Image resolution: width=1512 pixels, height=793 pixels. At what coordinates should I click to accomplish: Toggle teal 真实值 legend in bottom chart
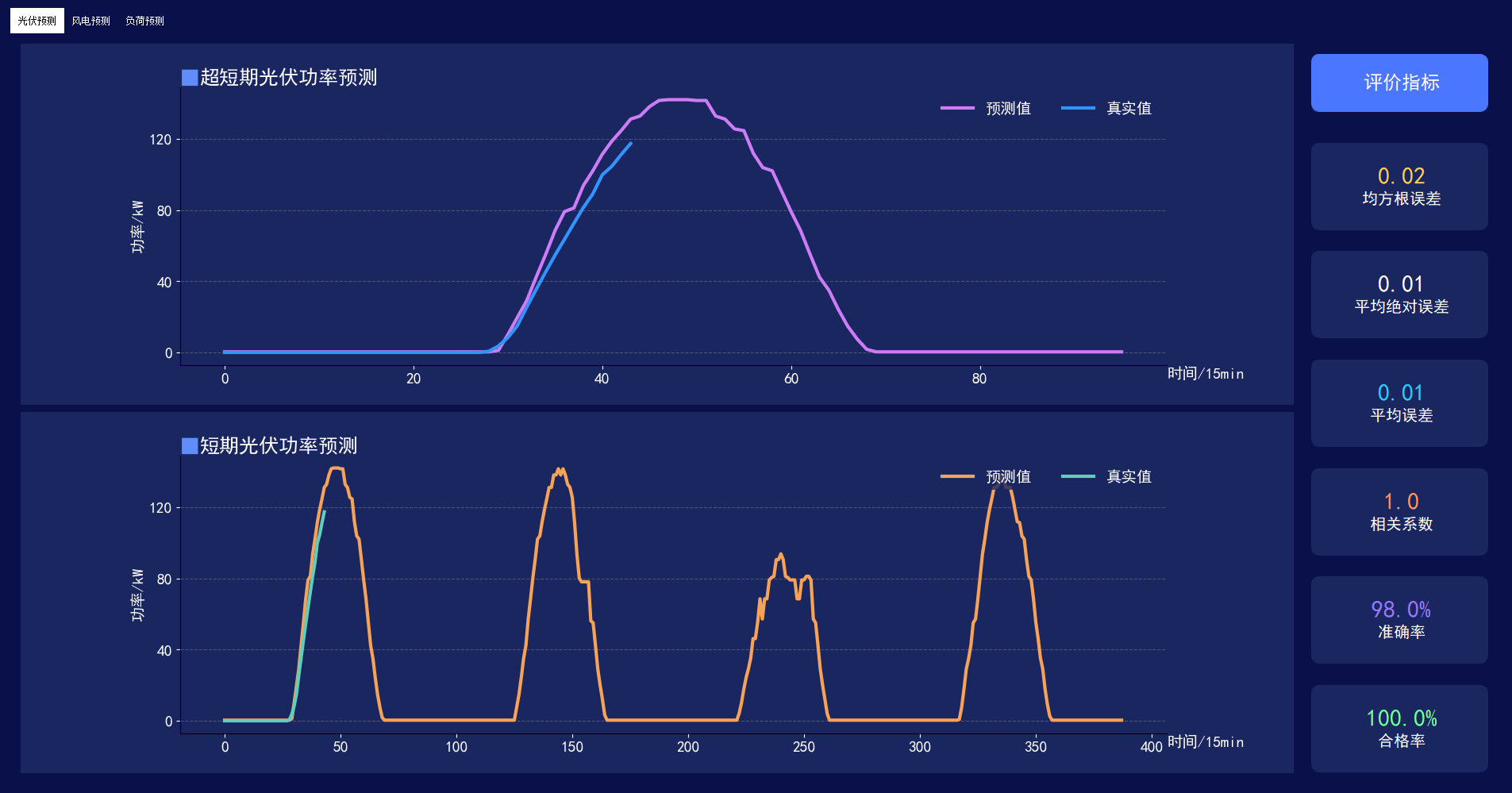tap(1106, 476)
